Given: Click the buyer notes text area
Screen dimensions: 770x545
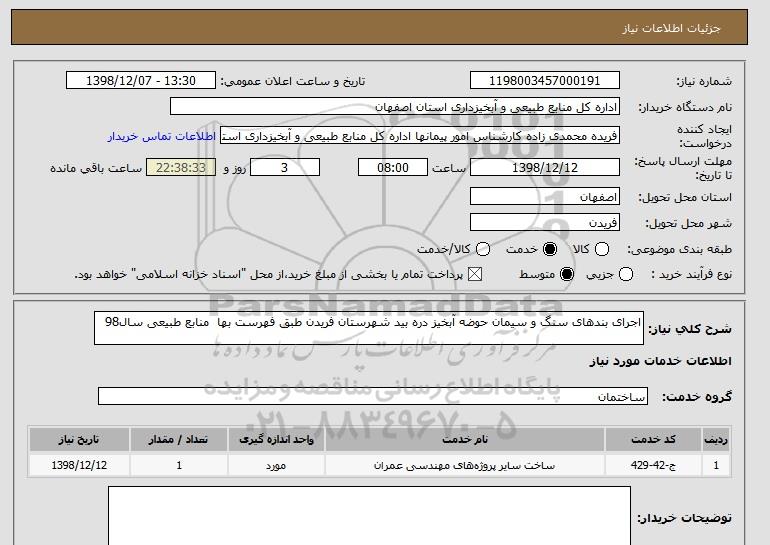Looking at the screenshot, I should pos(369,516).
